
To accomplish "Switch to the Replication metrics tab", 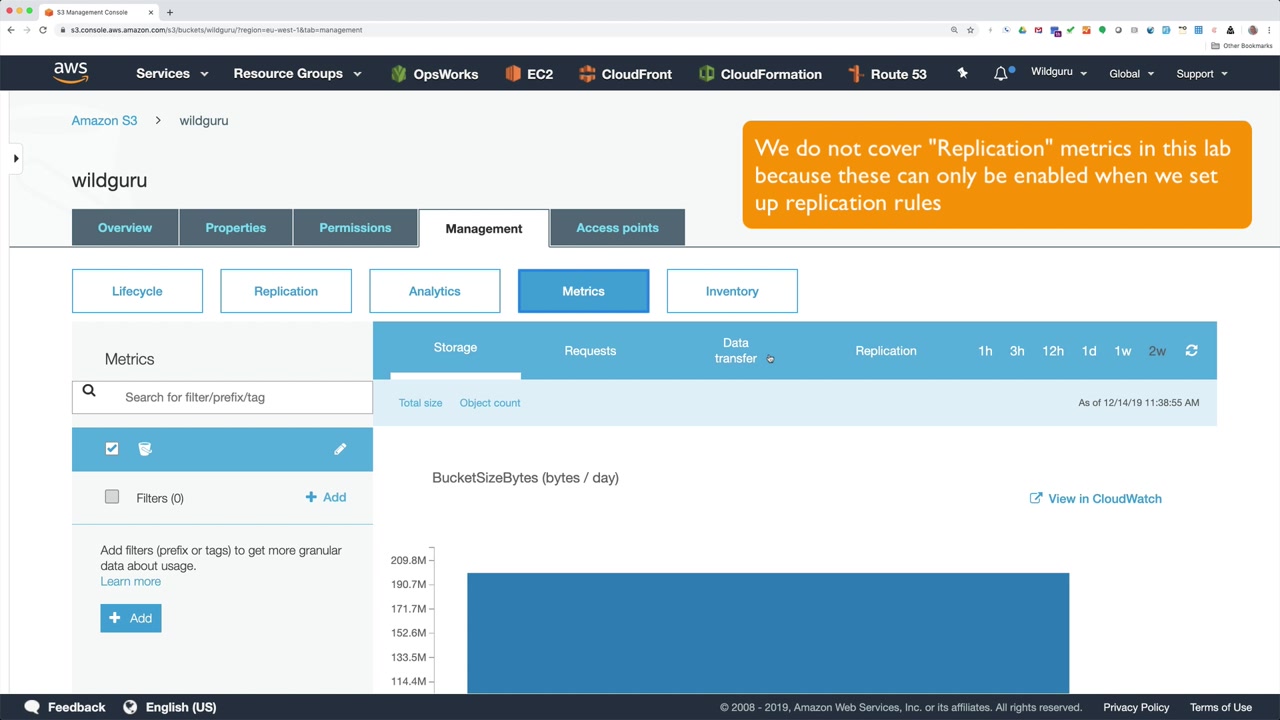I will click(x=886, y=351).
